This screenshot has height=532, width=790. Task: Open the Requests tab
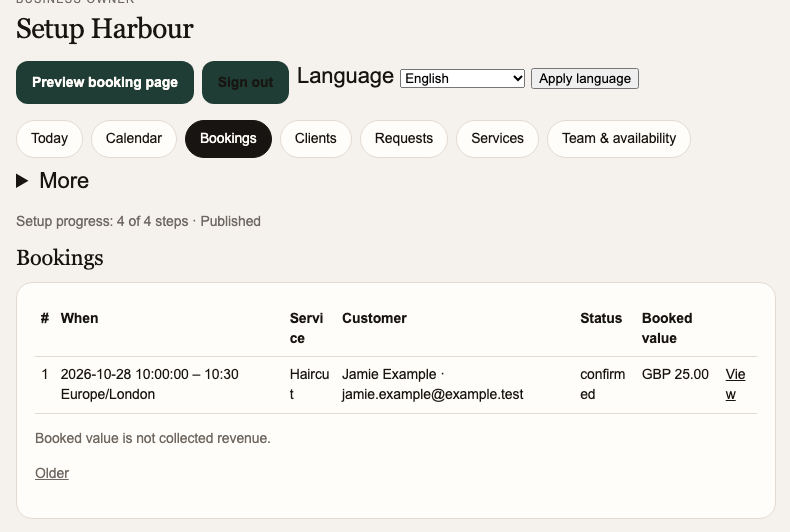(404, 139)
